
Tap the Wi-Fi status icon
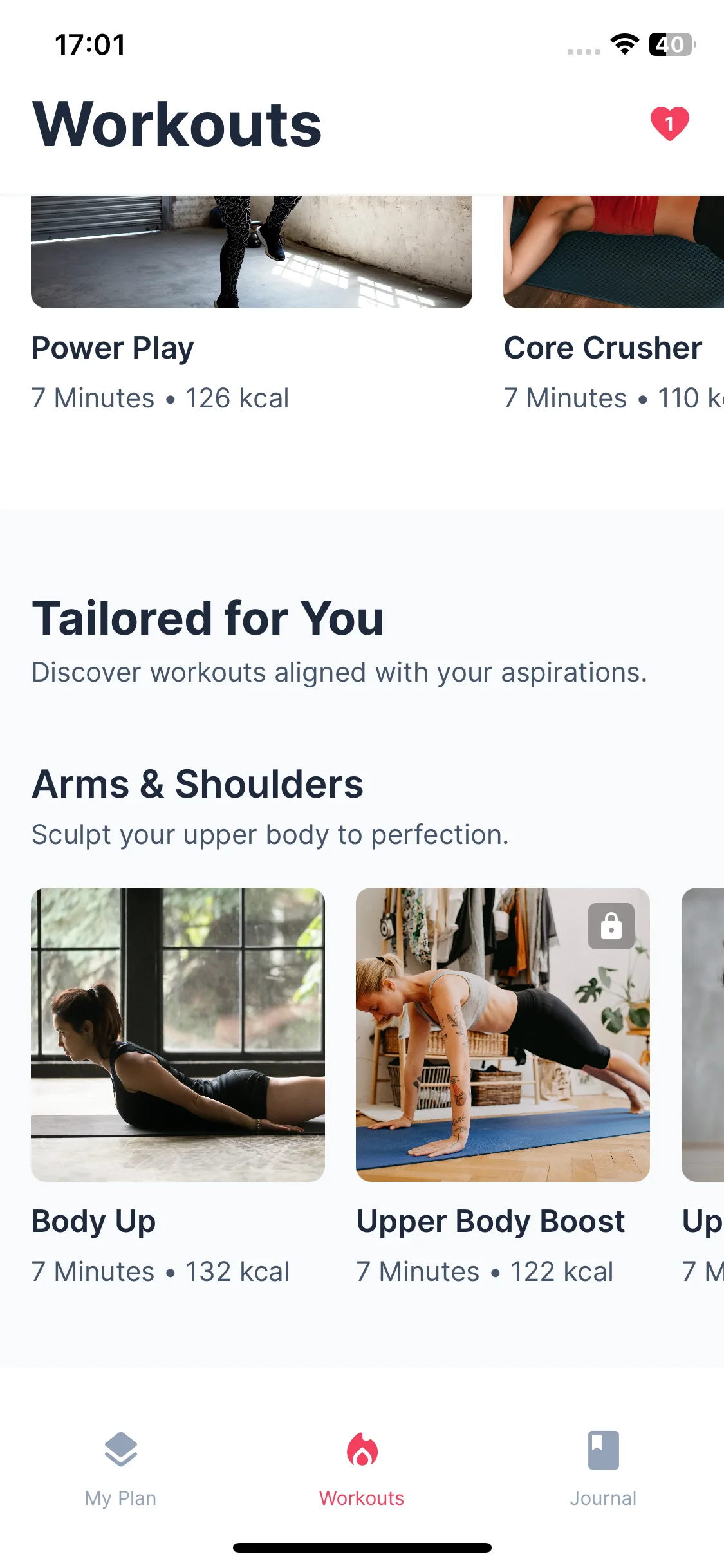(x=624, y=44)
